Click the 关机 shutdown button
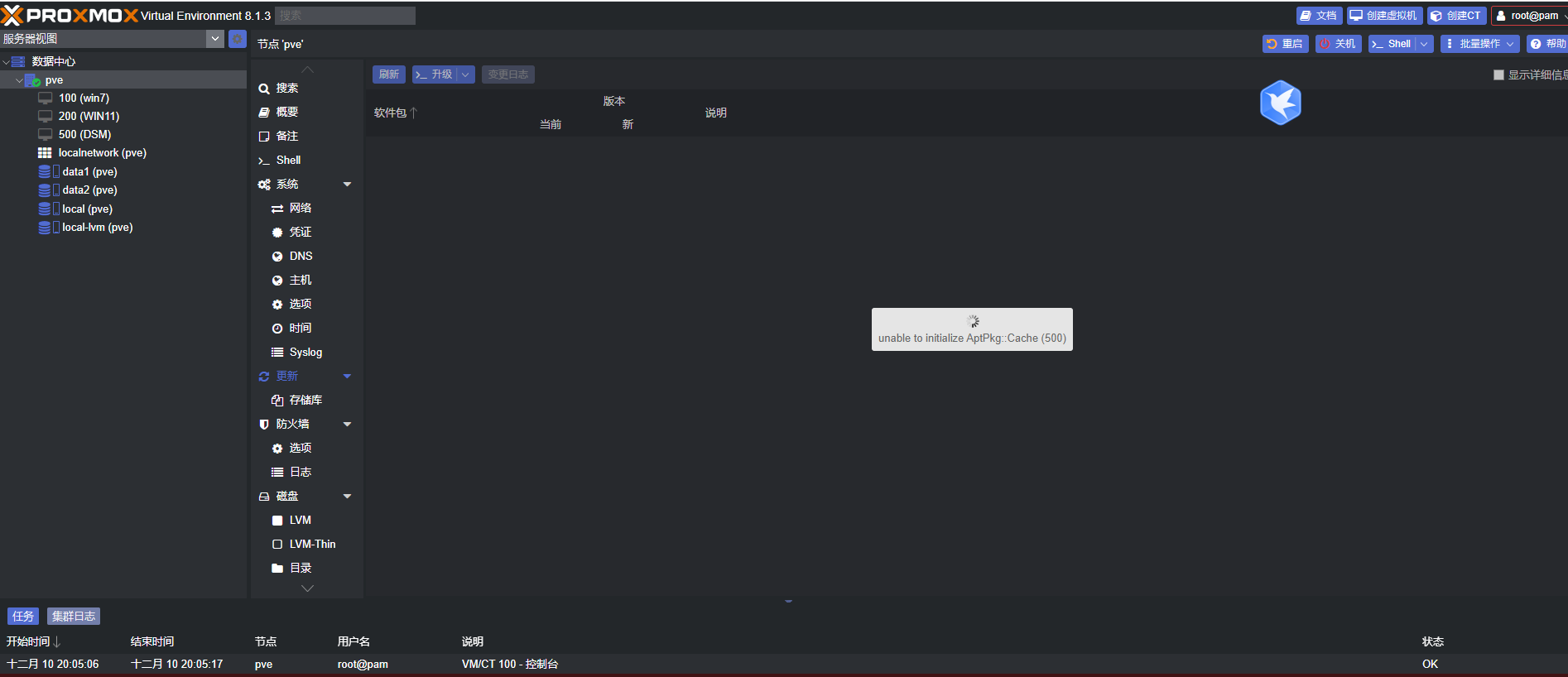This screenshot has width=1568, height=677. 1338,44
